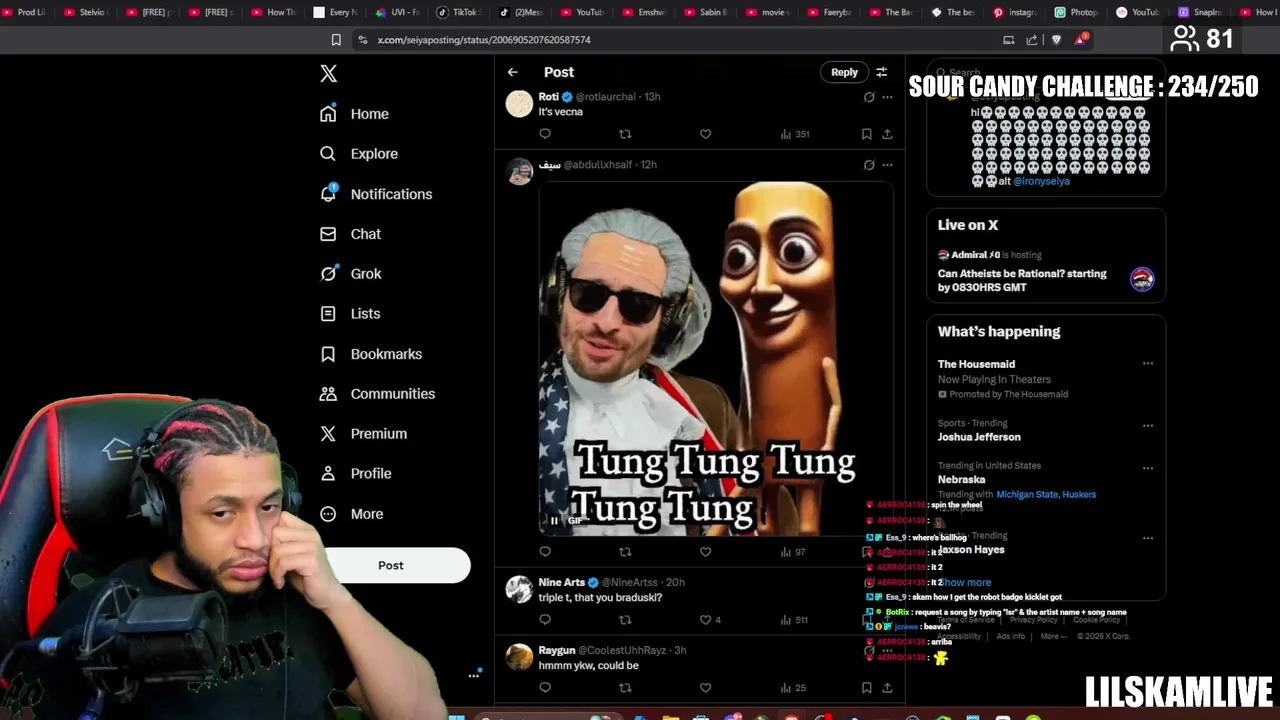Image resolution: width=1280 pixels, height=720 pixels.
Task: Open Nebraska trending topic
Action: (x=961, y=480)
